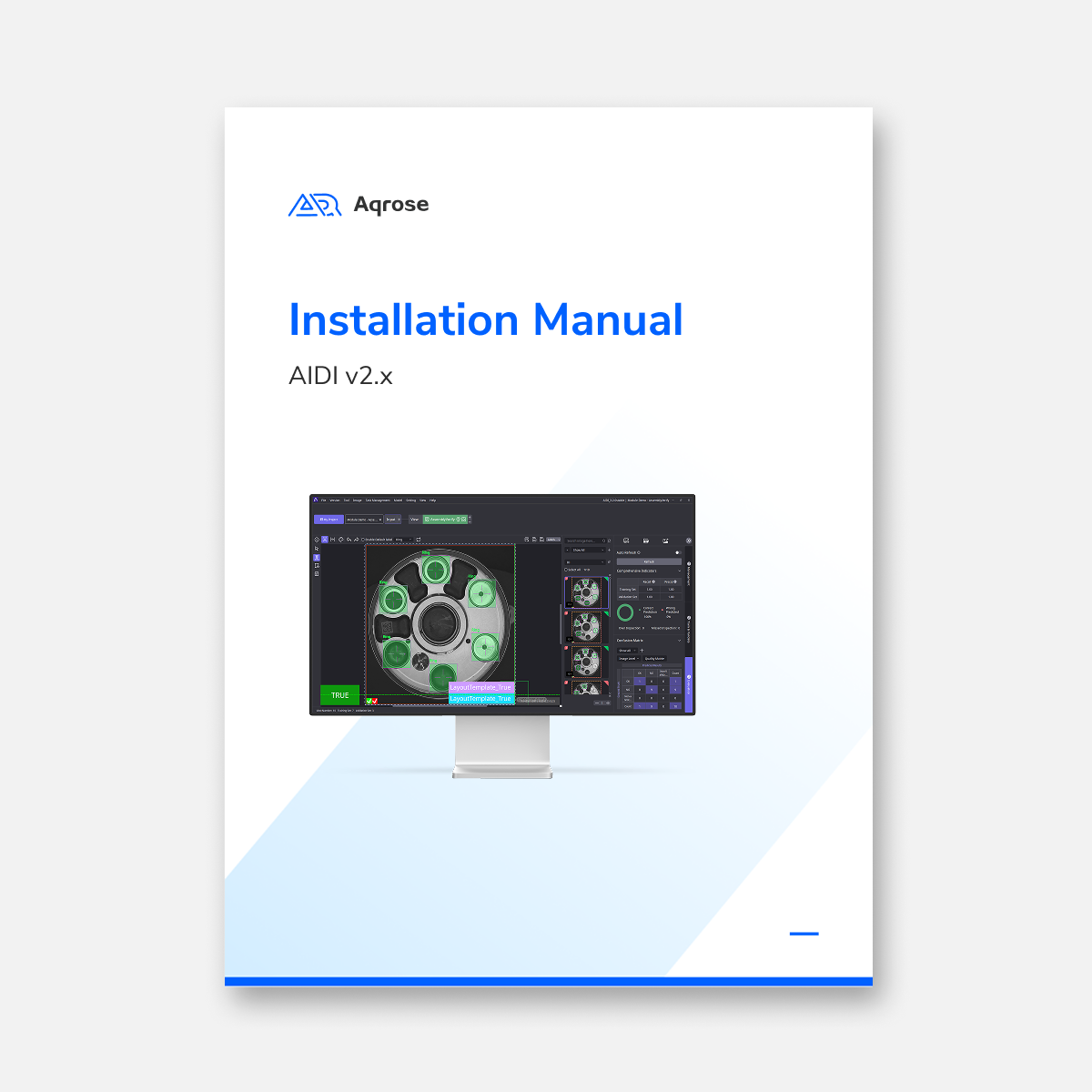
Task: Select the arrow pointer tool in sidebar
Action: pyautogui.click(x=317, y=549)
